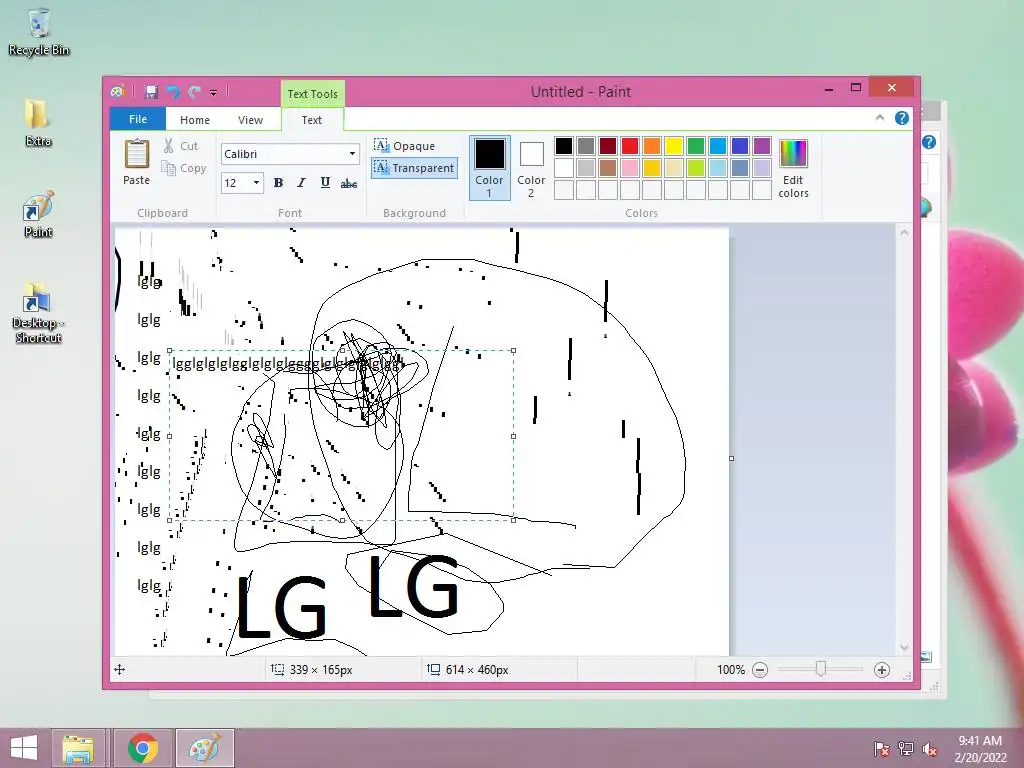Click the Desktop - Shortcut desktop icon
Screen dimensions: 1024x768
[38, 313]
